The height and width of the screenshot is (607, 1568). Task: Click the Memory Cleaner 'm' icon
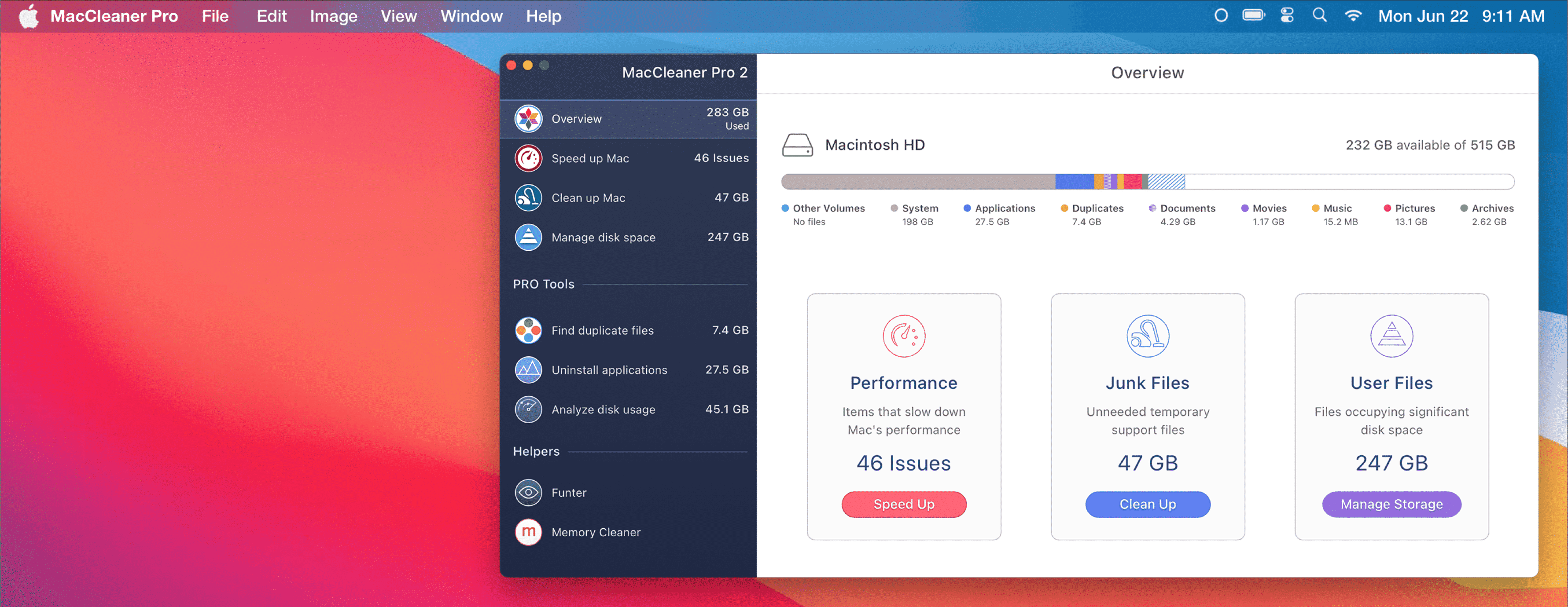coord(528,532)
